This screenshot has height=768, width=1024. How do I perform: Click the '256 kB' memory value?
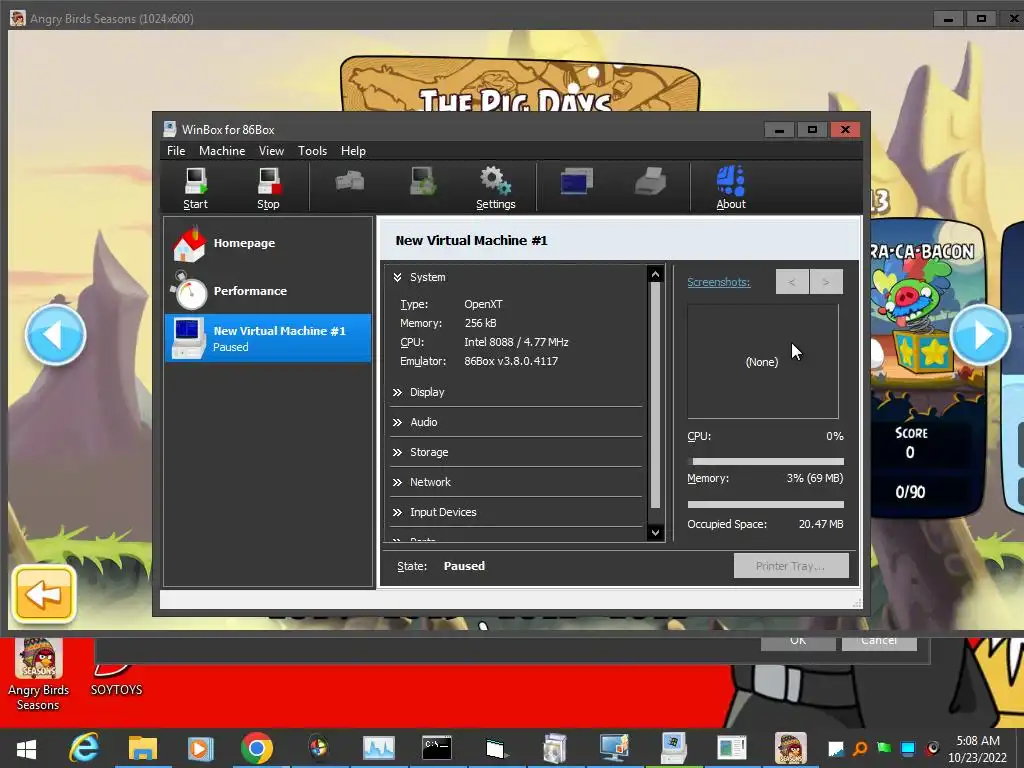480,323
